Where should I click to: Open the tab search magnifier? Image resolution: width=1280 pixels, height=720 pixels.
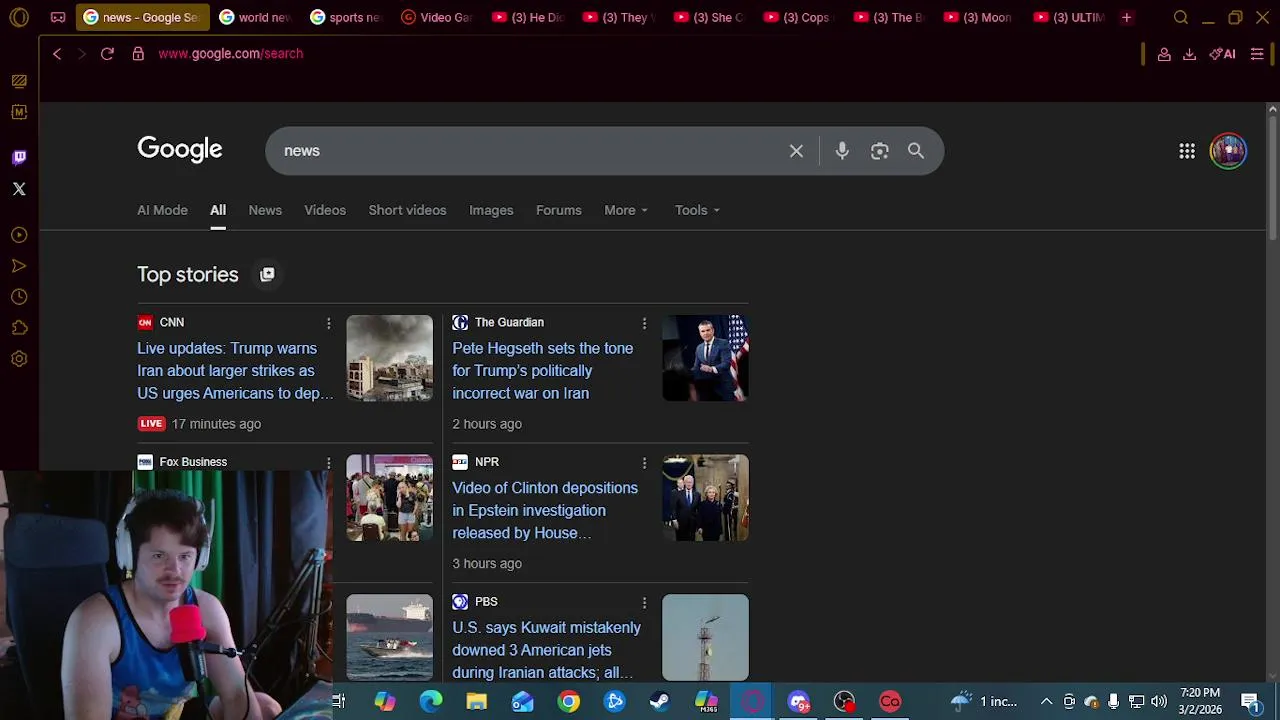point(1181,17)
